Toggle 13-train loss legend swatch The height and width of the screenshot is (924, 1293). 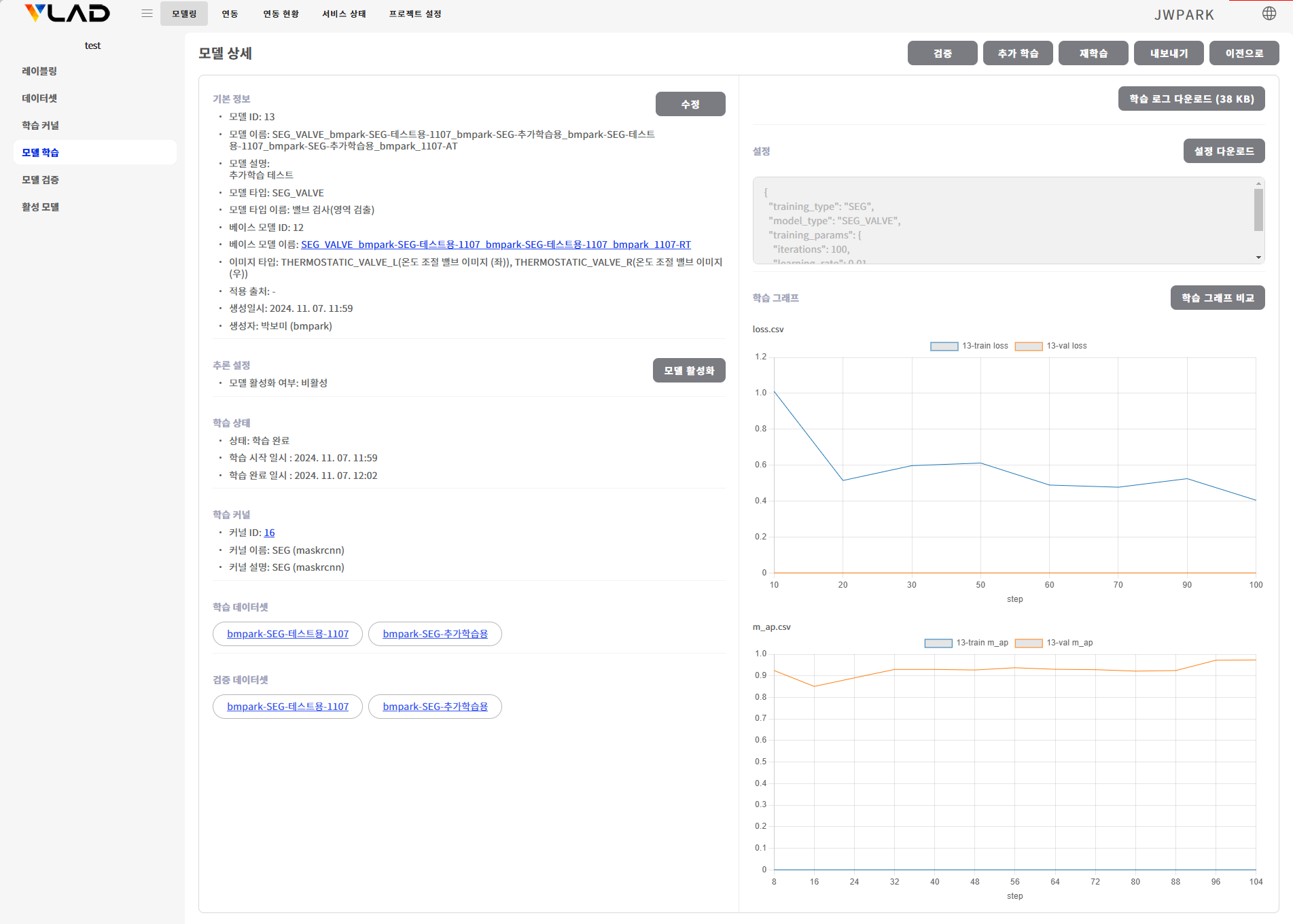(944, 346)
